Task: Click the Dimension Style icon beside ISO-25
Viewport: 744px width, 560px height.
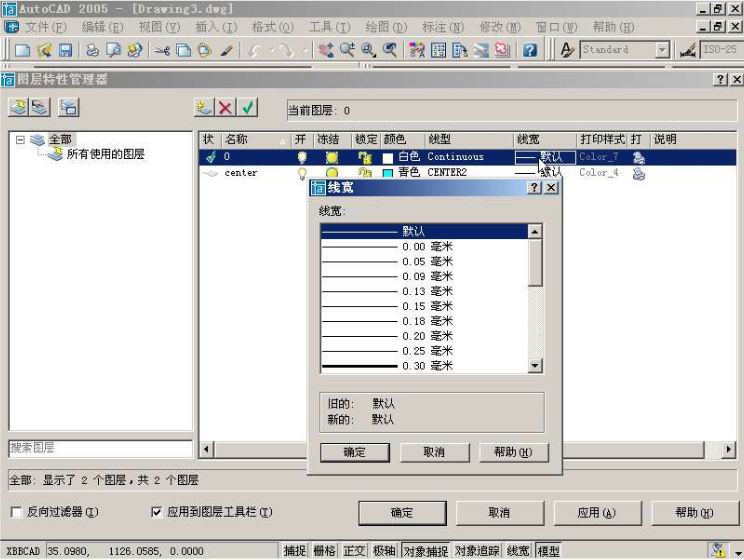Action: point(688,49)
